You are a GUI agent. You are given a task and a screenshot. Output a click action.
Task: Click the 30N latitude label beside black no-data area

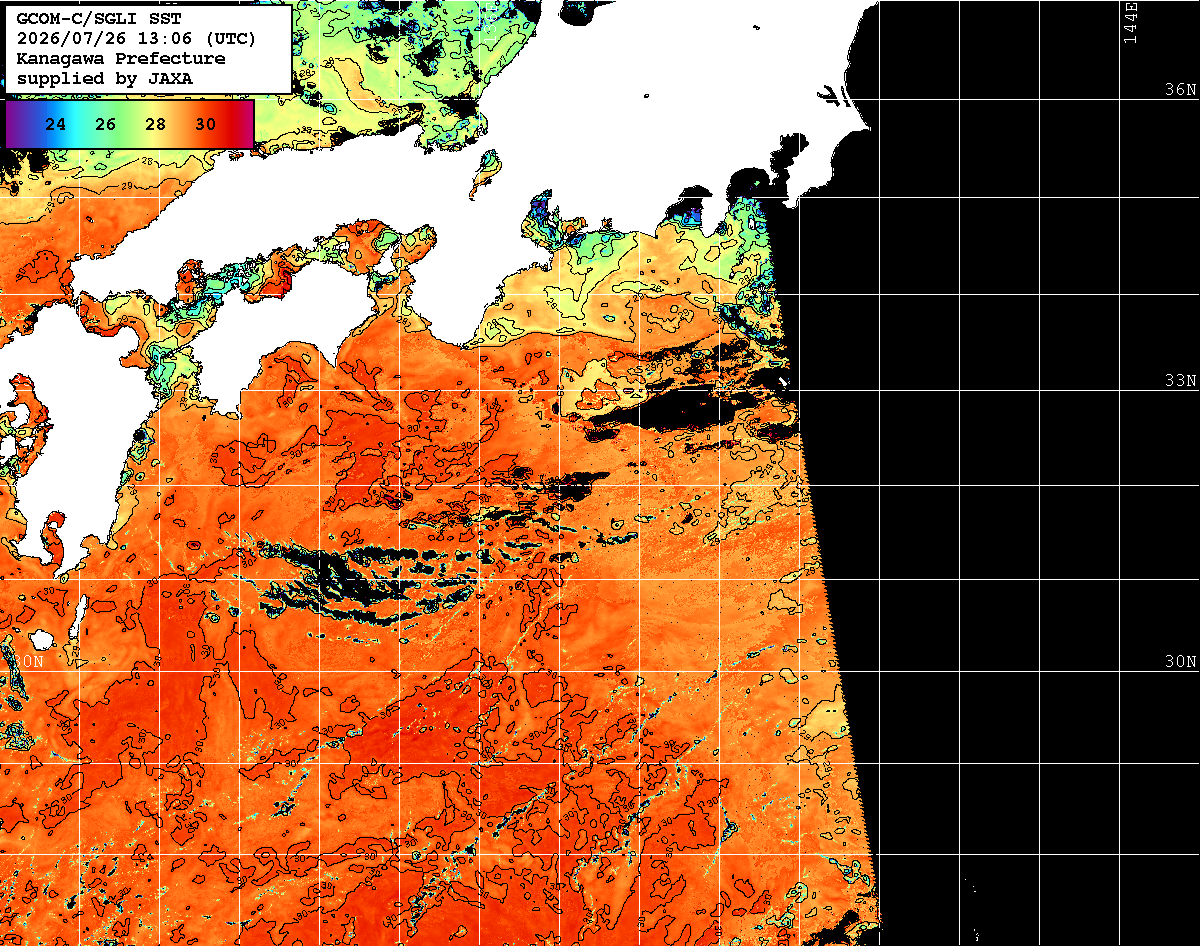(1180, 662)
